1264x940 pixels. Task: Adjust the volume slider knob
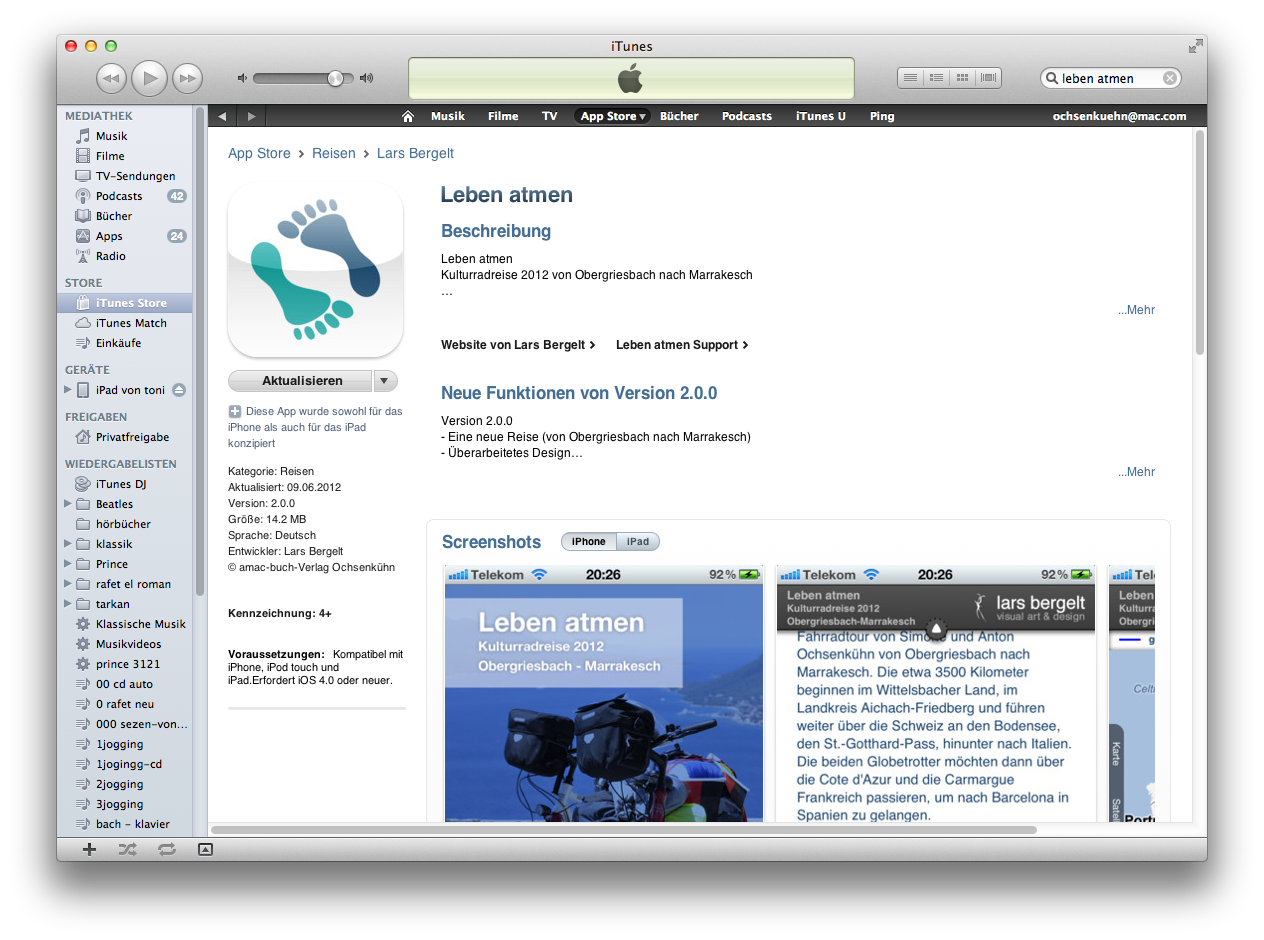coord(335,78)
